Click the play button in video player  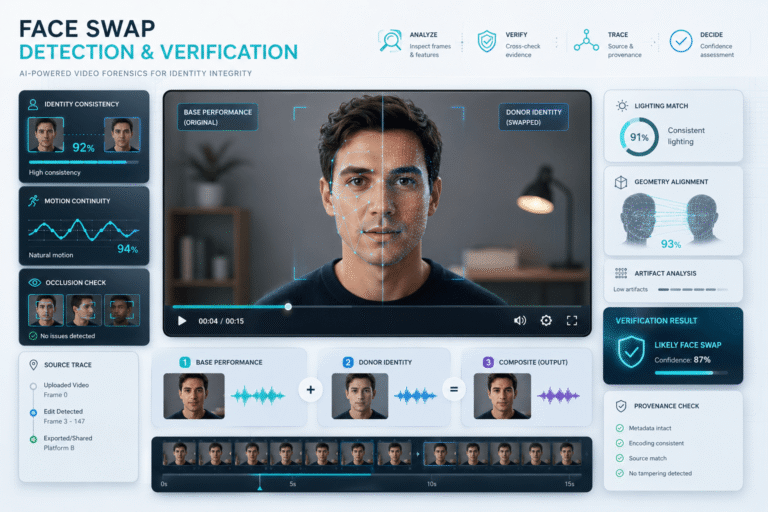point(182,321)
